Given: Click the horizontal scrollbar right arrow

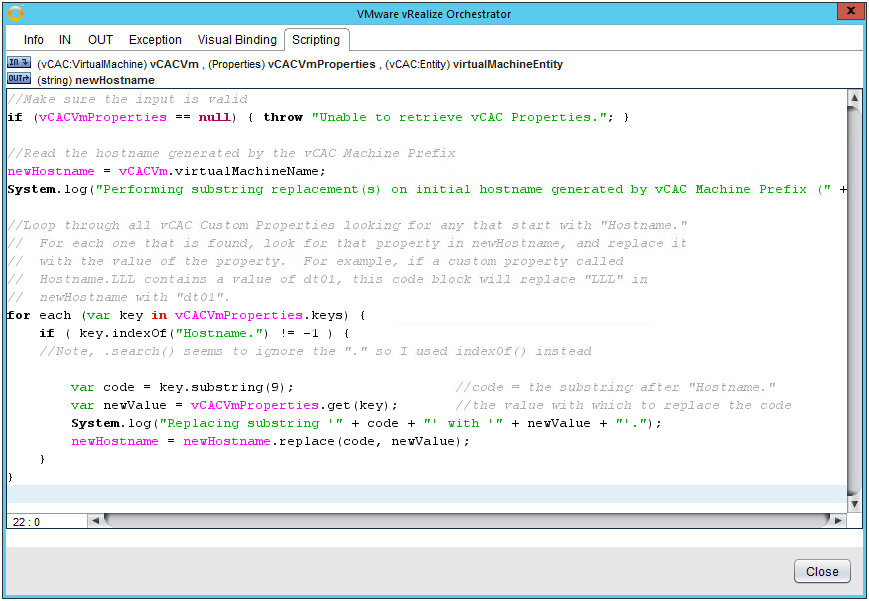Looking at the screenshot, I should (838, 521).
